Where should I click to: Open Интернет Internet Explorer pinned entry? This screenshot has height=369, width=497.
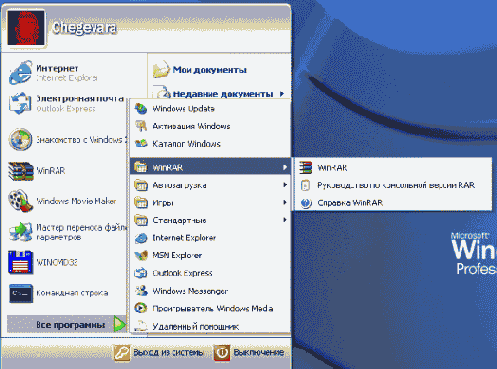(x=67, y=73)
